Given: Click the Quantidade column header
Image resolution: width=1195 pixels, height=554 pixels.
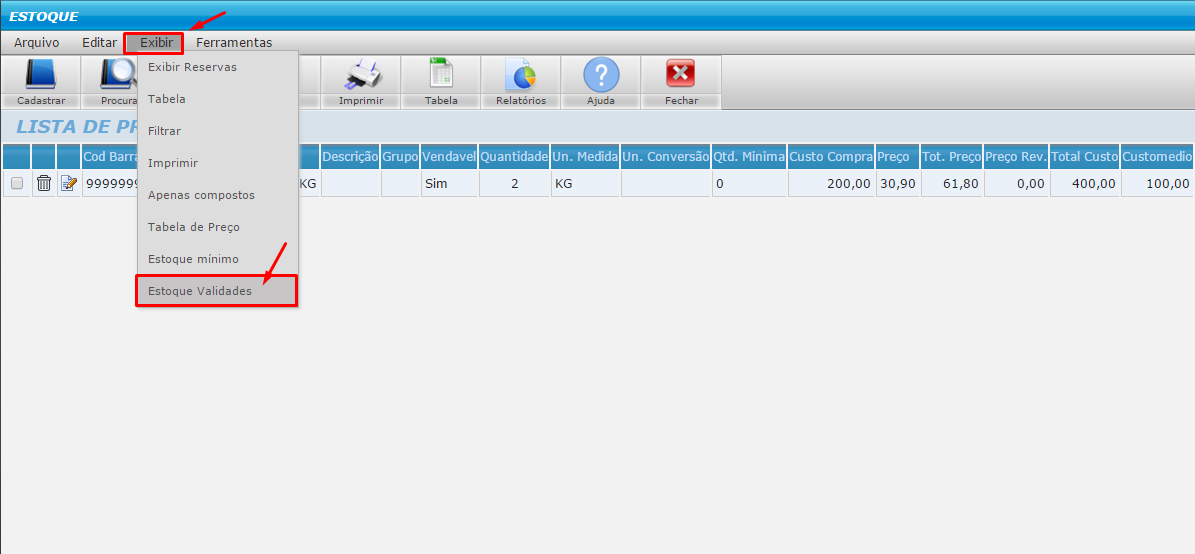Looking at the screenshot, I should [x=514, y=157].
